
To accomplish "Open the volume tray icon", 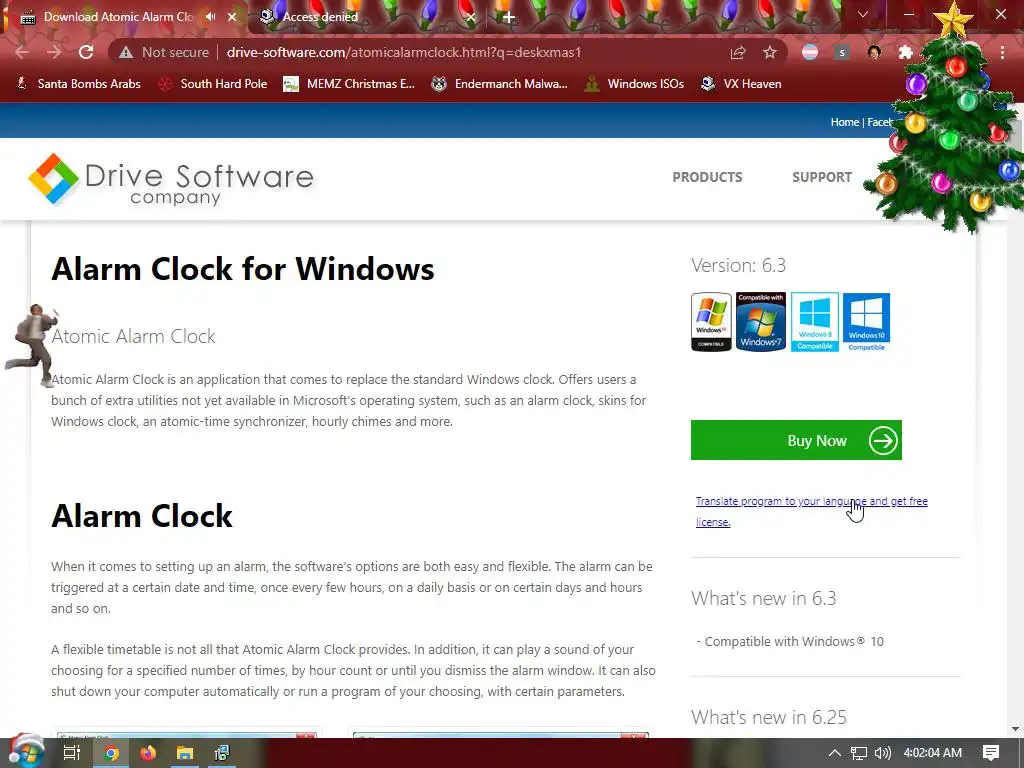I will [882, 753].
